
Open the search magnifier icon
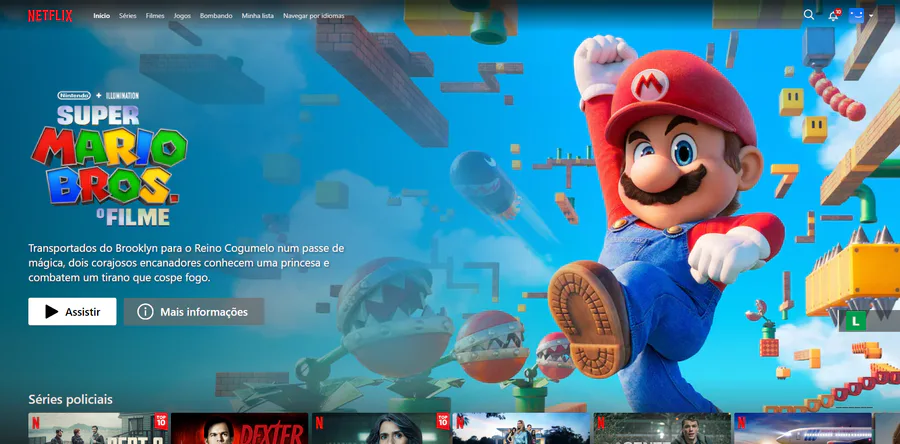pyautogui.click(x=809, y=15)
